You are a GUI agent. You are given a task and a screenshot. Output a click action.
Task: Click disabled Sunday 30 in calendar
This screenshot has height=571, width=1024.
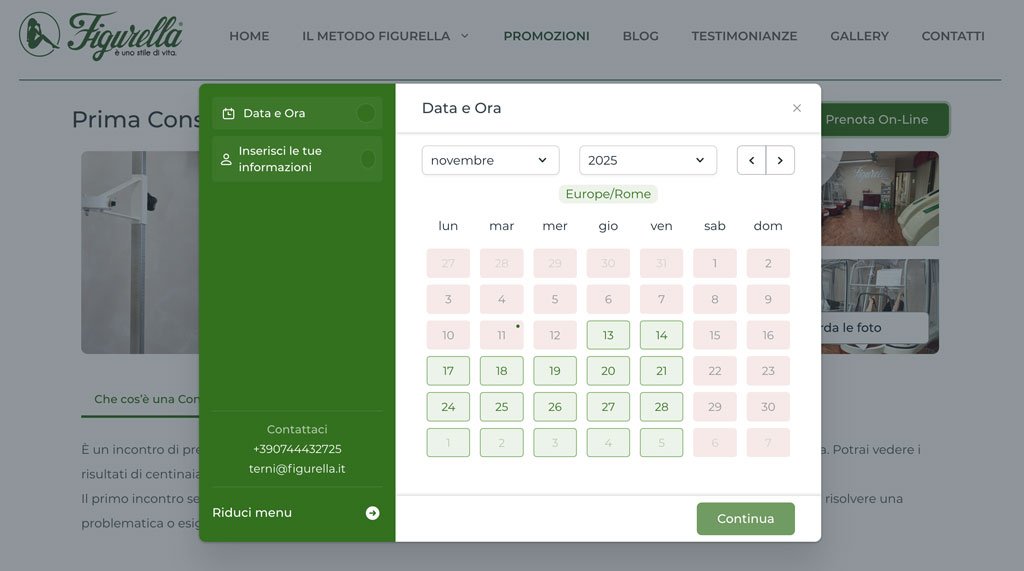[x=768, y=407]
